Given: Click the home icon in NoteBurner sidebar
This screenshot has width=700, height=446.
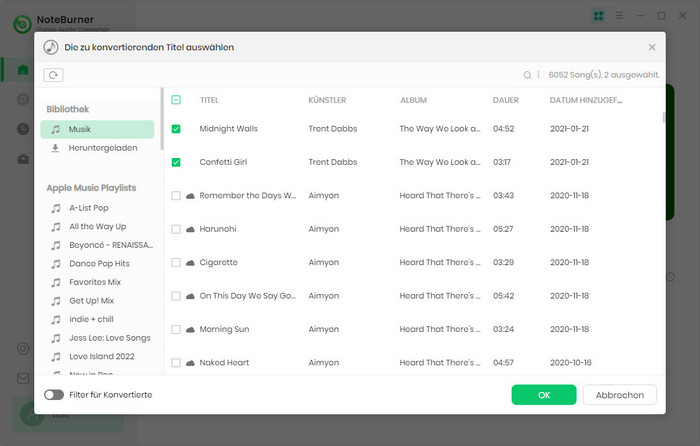Looking at the screenshot, I should [x=23, y=70].
